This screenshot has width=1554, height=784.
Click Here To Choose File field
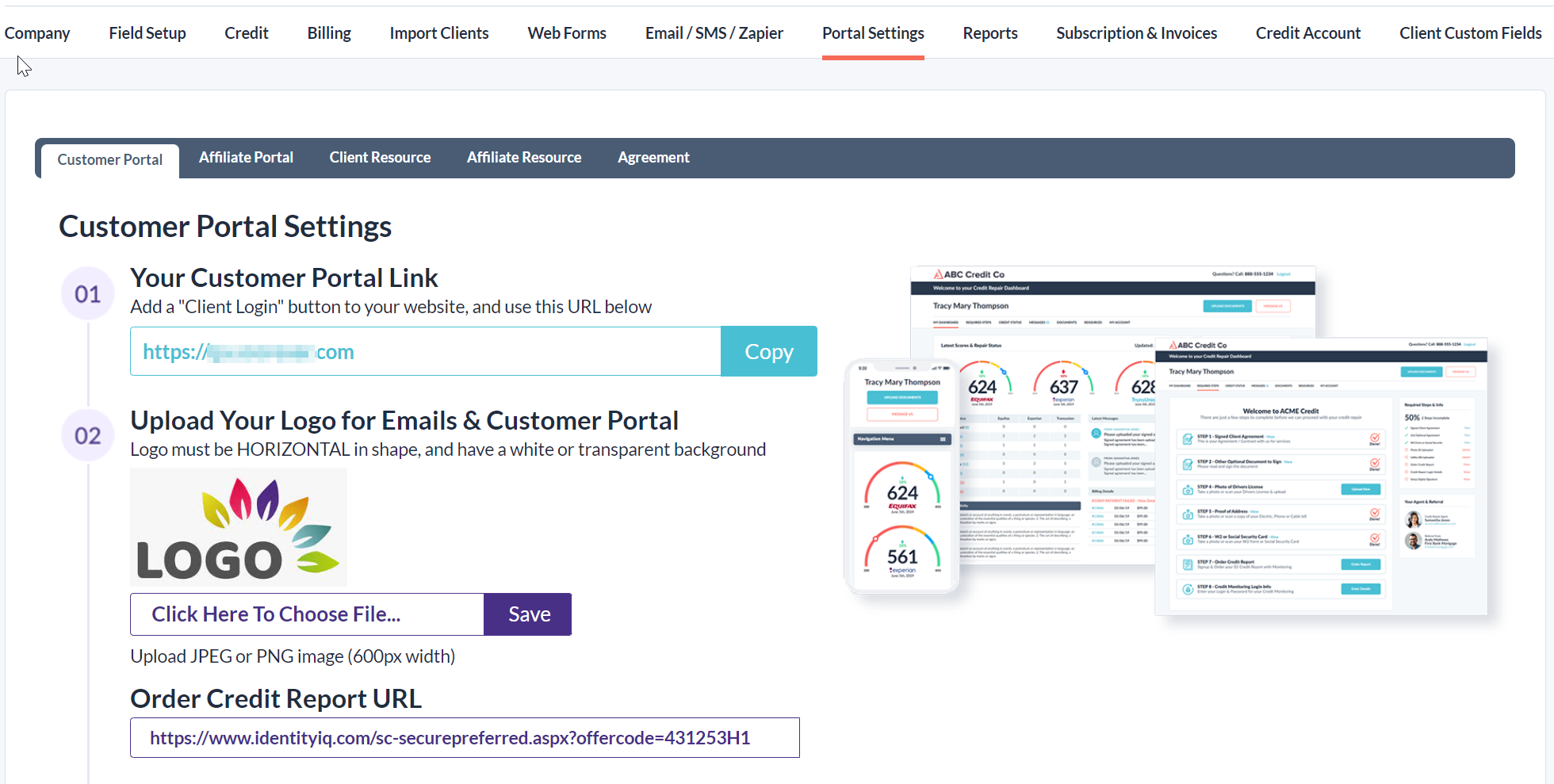(307, 614)
